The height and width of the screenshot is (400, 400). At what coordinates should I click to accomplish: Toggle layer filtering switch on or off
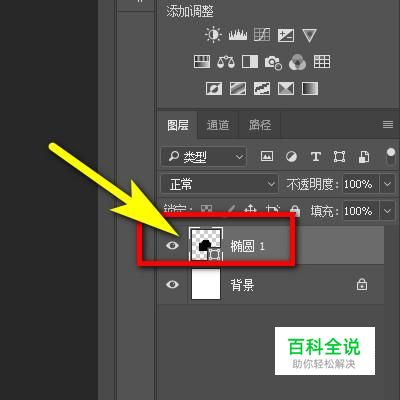391,156
